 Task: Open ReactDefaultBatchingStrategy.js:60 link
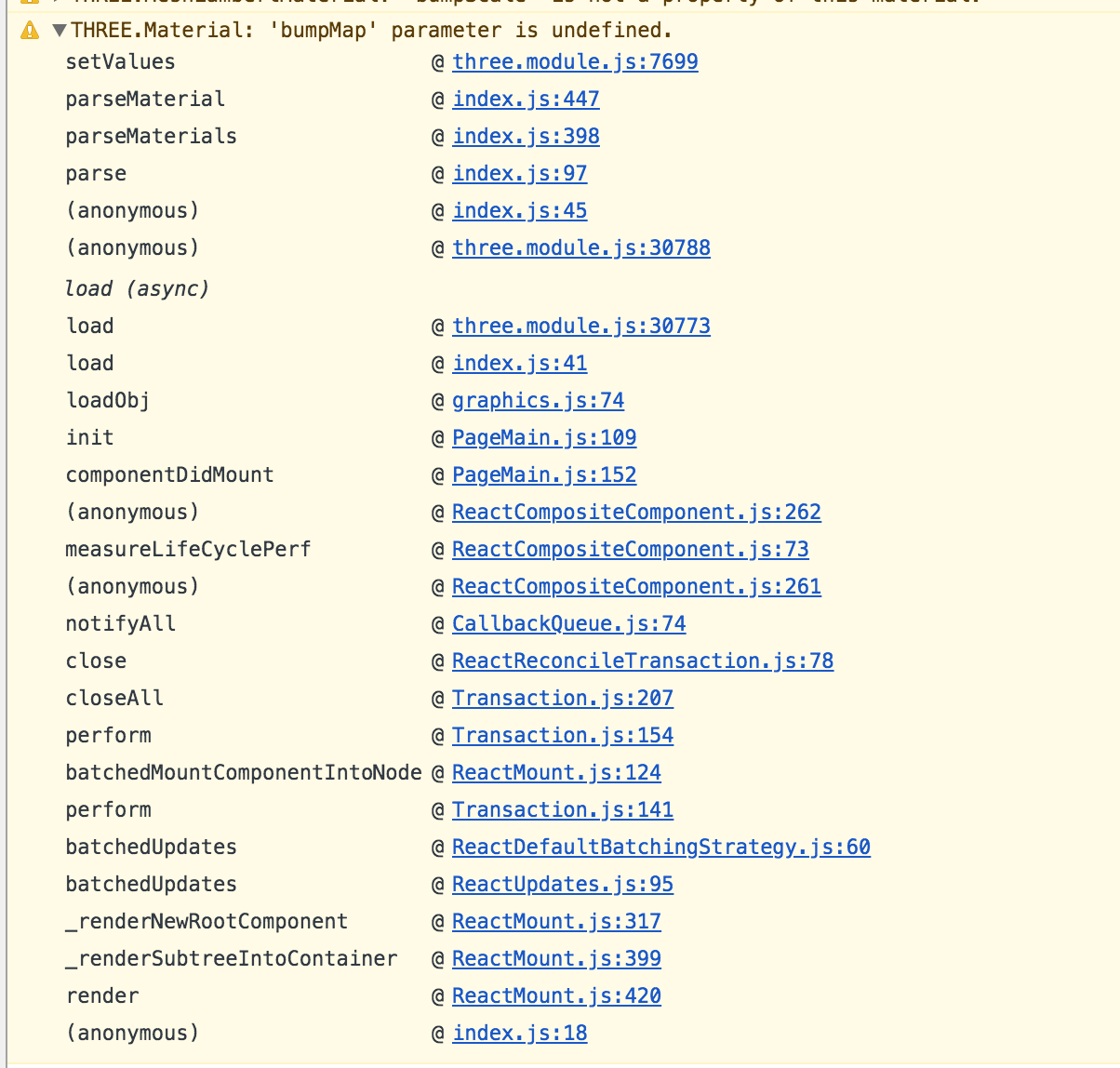[661, 847]
